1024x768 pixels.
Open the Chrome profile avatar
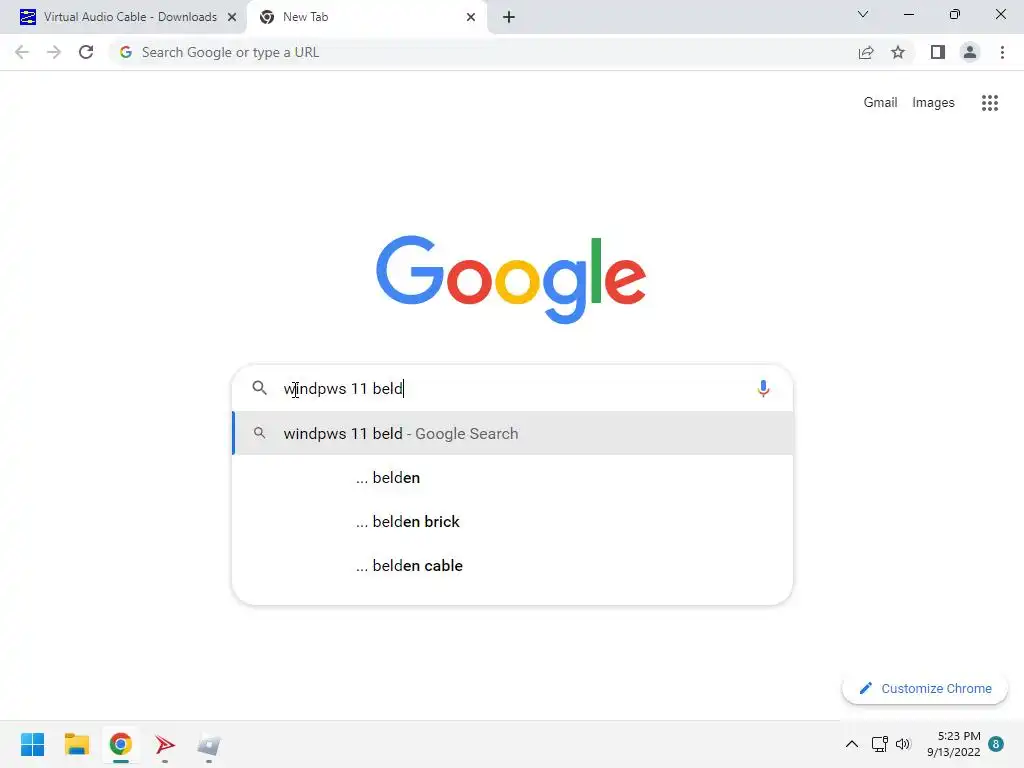click(970, 52)
